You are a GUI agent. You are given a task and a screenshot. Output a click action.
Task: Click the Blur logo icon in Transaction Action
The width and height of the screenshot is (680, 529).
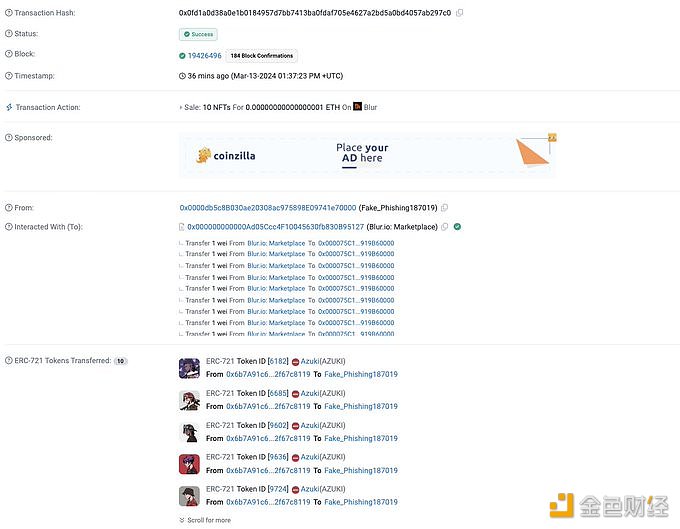coord(357,106)
